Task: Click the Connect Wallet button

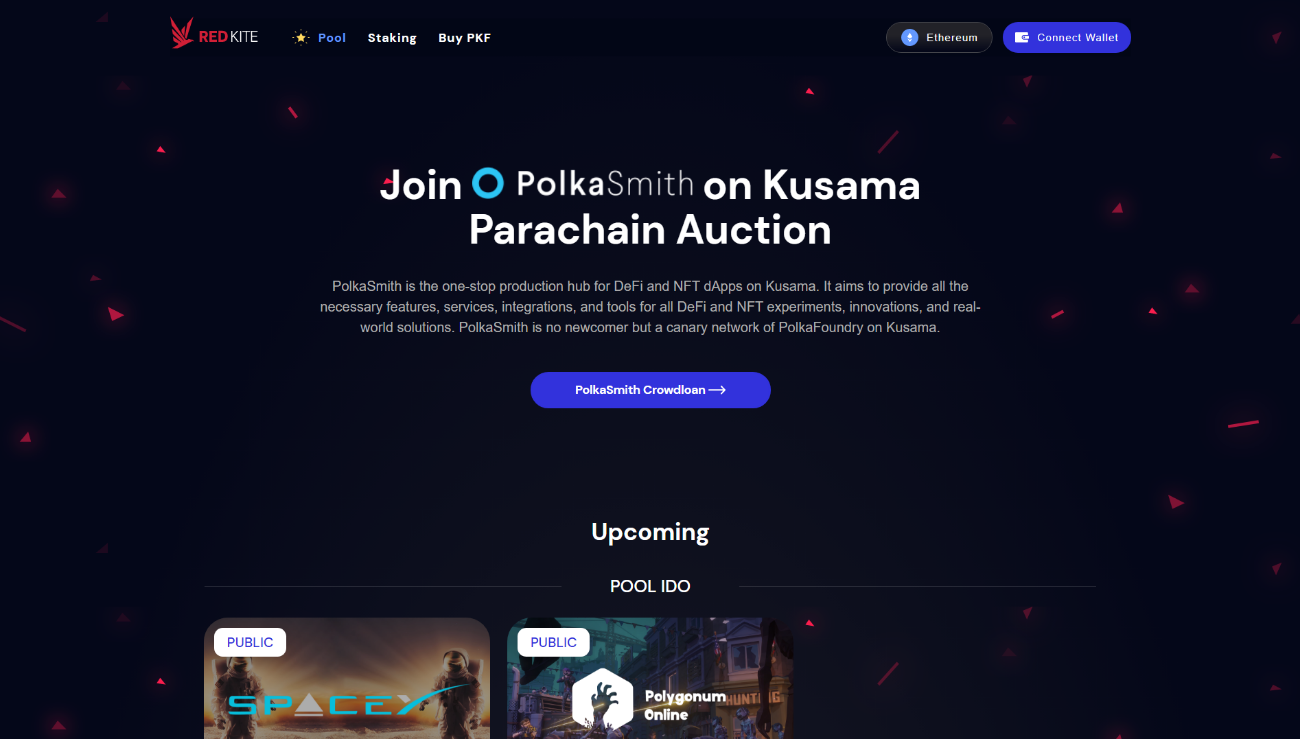Action: pyautogui.click(x=1067, y=38)
